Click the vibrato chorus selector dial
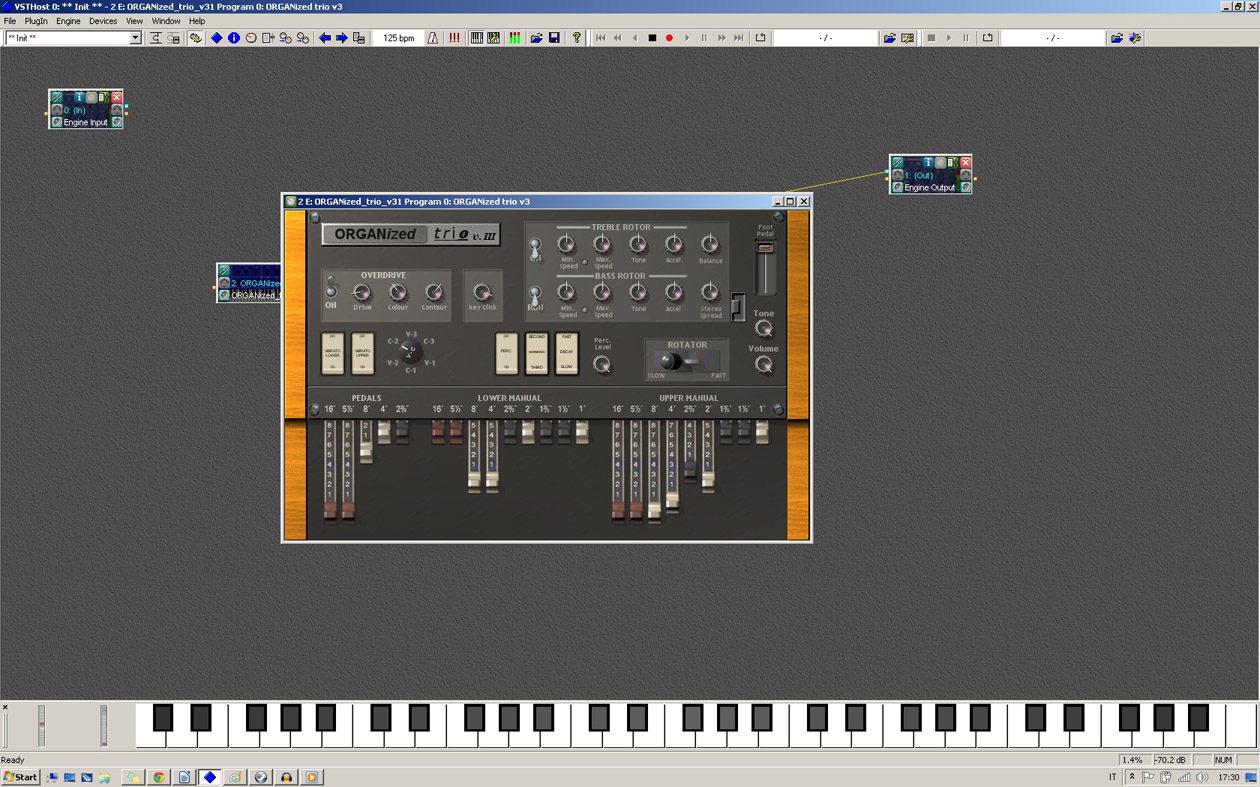The width and height of the screenshot is (1260, 787). (410, 352)
